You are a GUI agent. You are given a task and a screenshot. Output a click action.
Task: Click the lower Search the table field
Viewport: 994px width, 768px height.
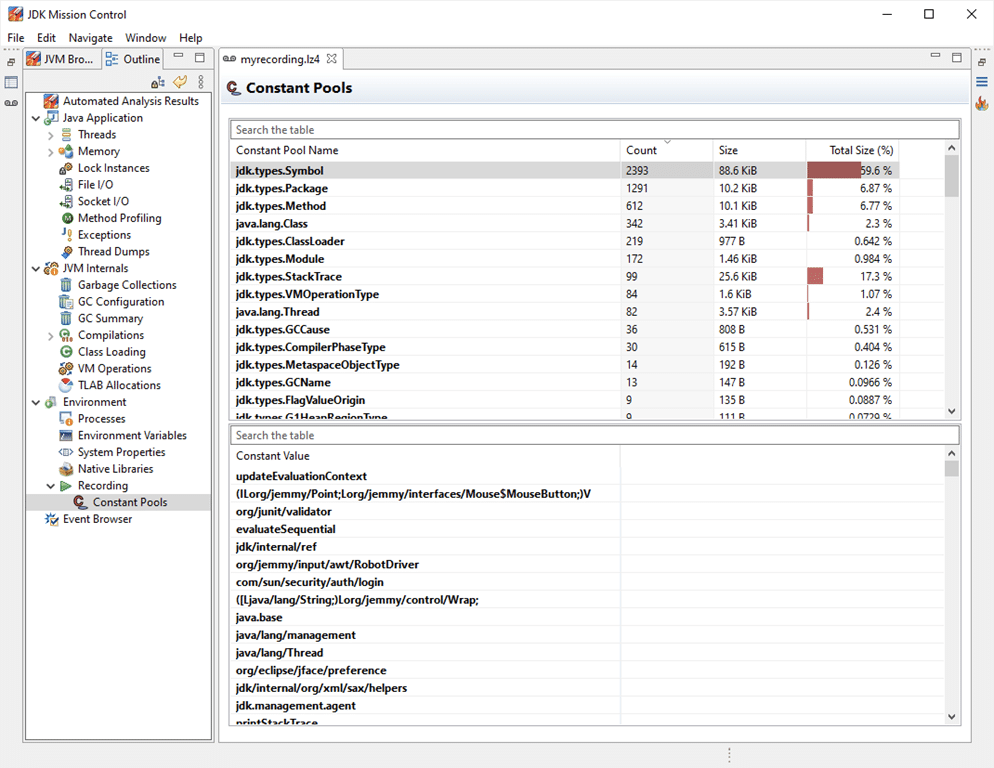point(594,435)
